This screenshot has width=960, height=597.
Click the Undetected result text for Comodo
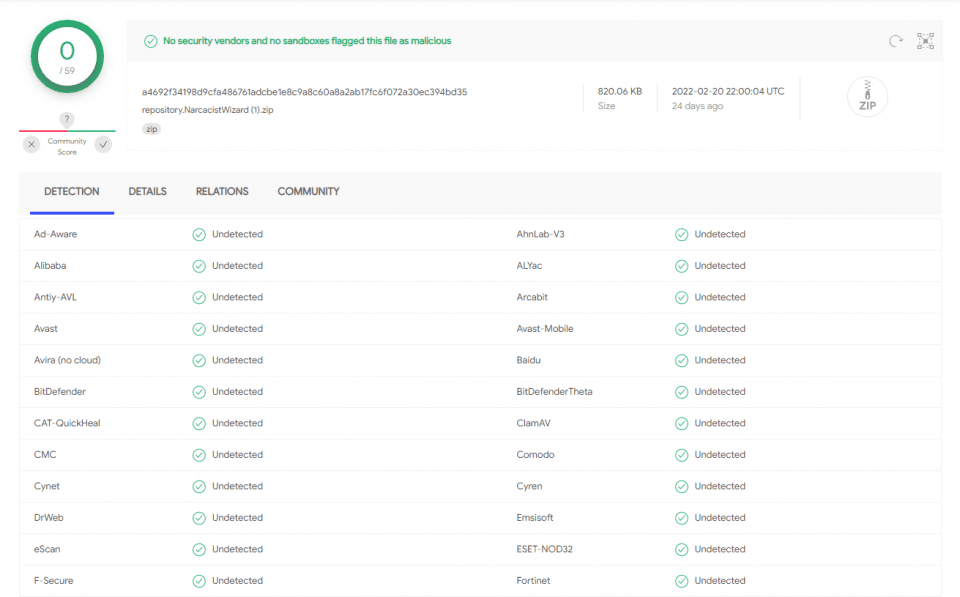(x=720, y=455)
